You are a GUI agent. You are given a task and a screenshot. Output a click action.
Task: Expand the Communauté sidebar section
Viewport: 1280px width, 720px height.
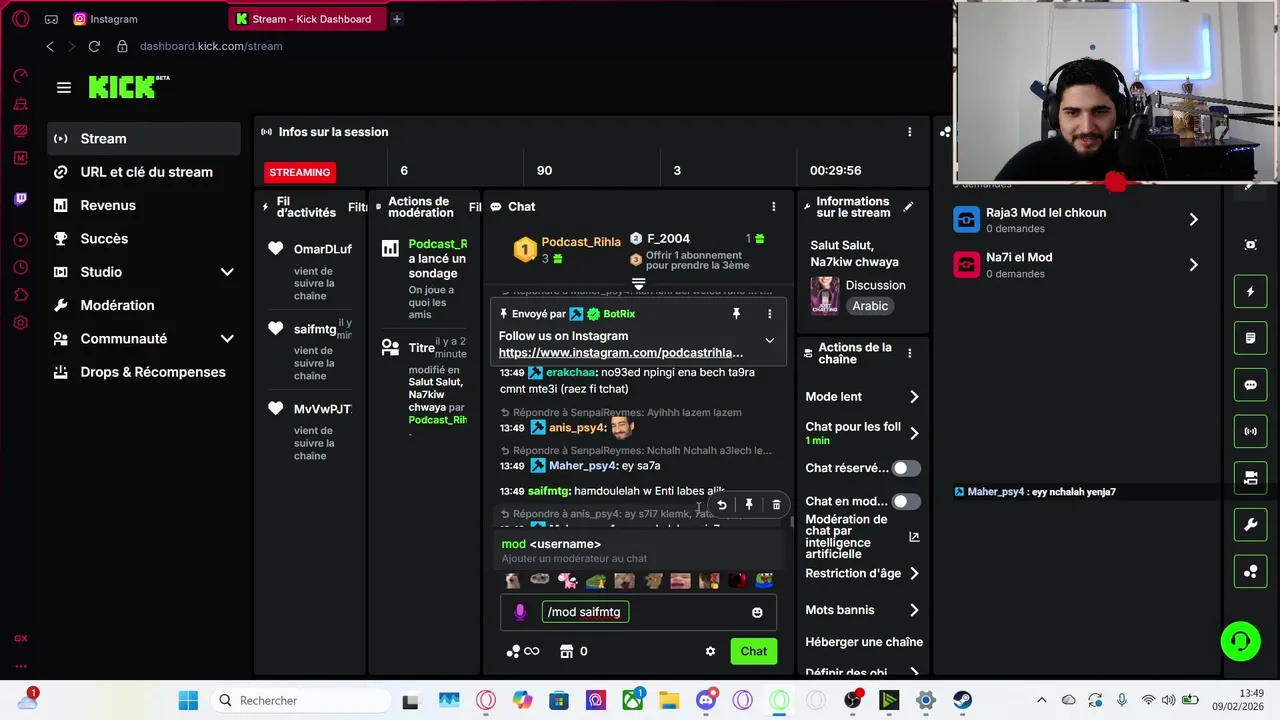[227, 339]
